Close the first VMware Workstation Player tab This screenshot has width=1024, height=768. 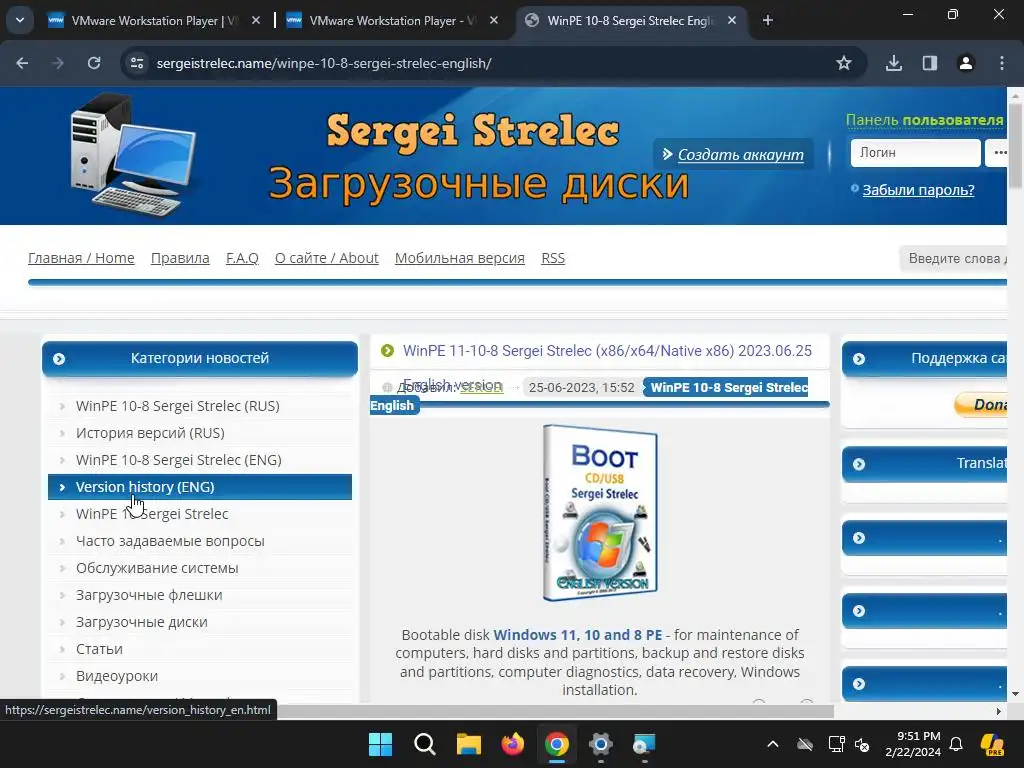[256, 21]
